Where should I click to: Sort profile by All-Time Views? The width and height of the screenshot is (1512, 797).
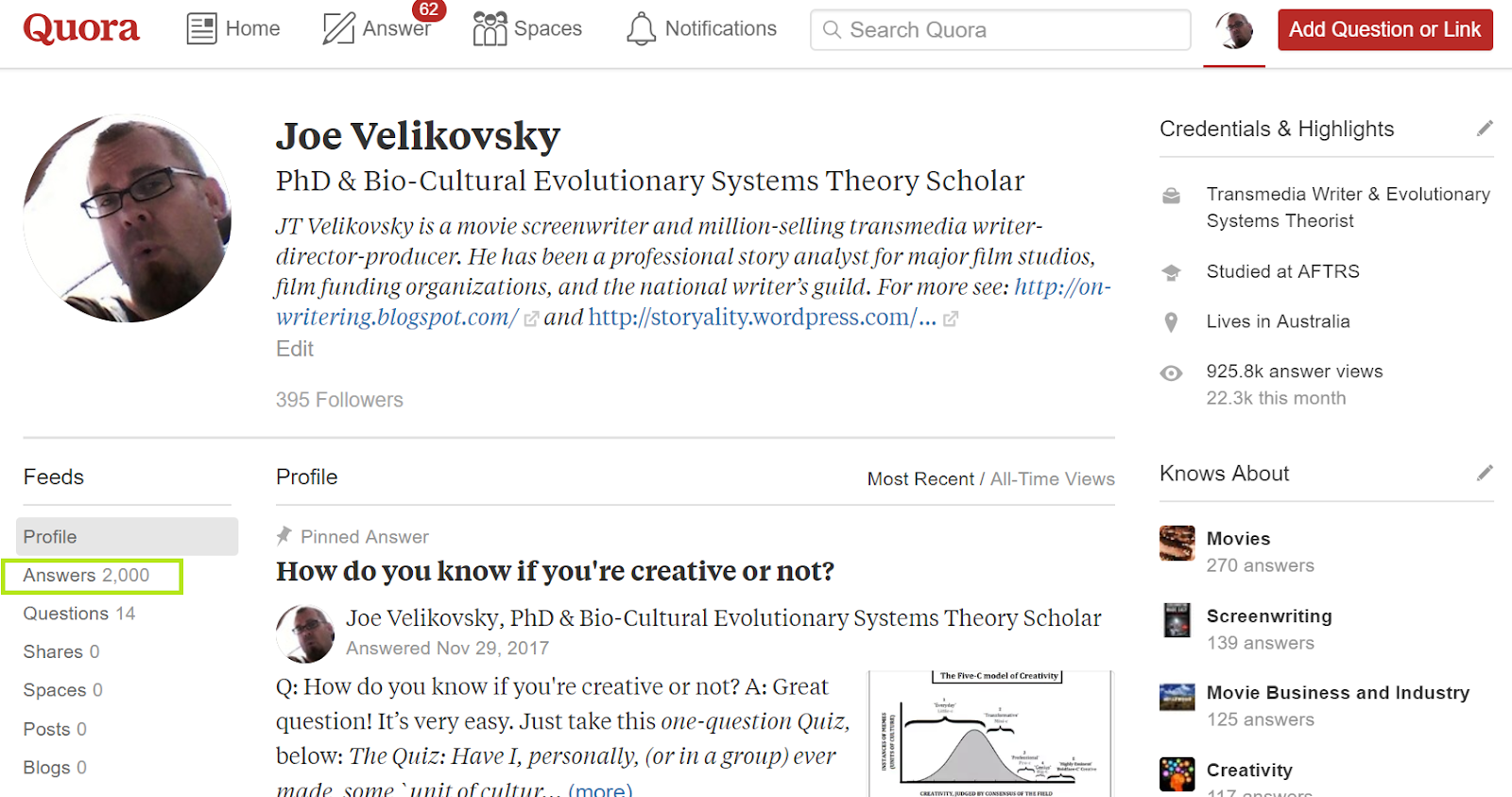(1052, 479)
